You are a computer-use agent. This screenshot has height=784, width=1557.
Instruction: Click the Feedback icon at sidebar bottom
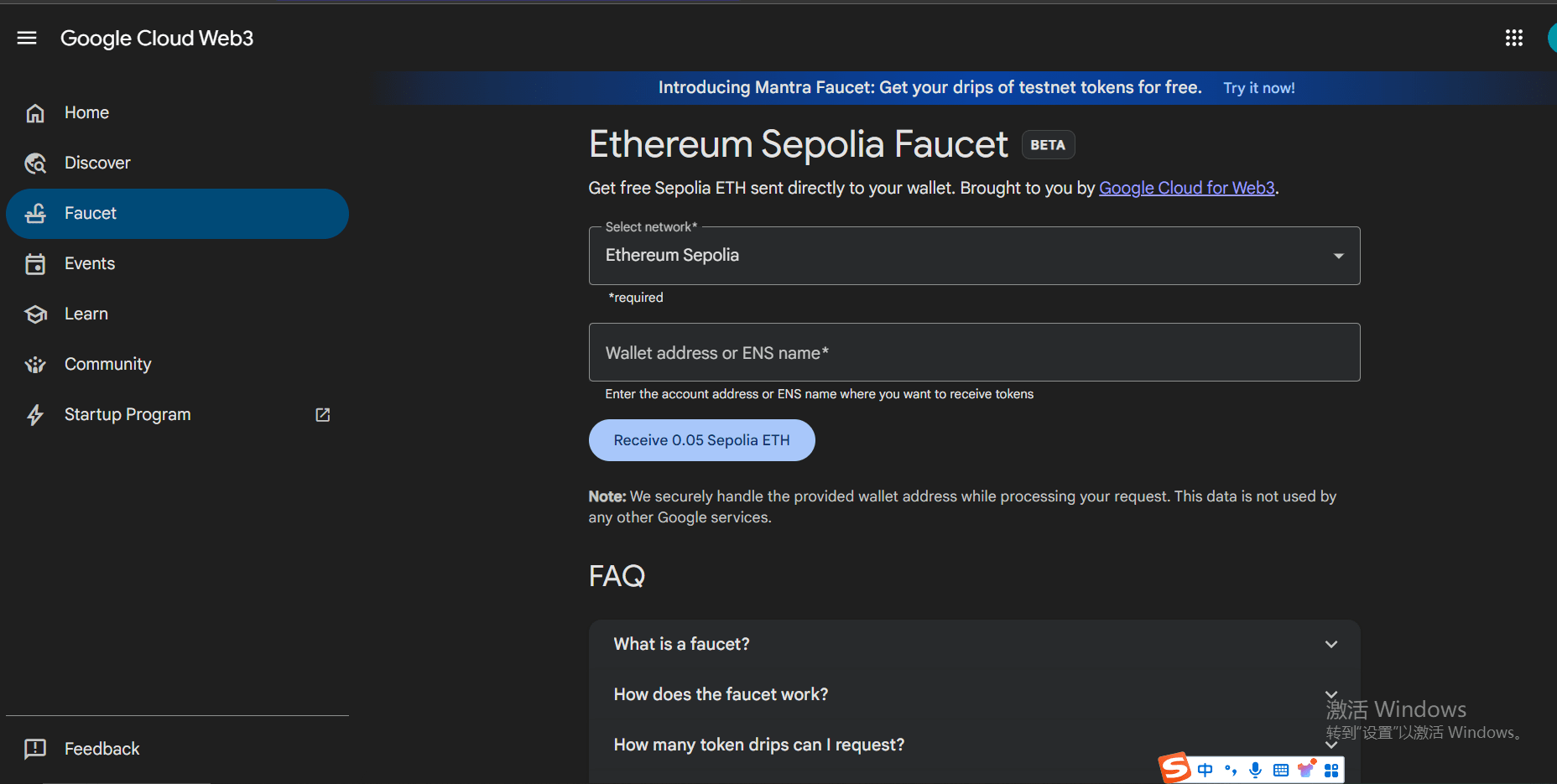(x=35, y=749)
